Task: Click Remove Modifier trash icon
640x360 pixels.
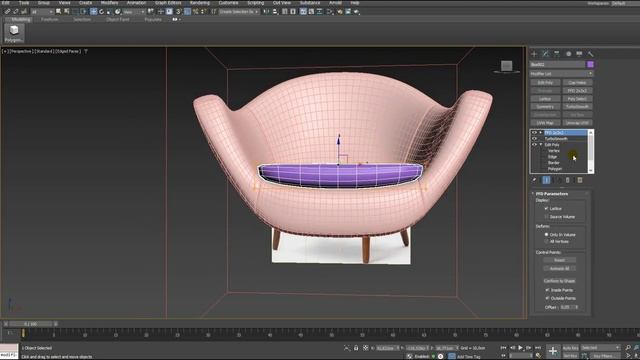Action: 568,180
